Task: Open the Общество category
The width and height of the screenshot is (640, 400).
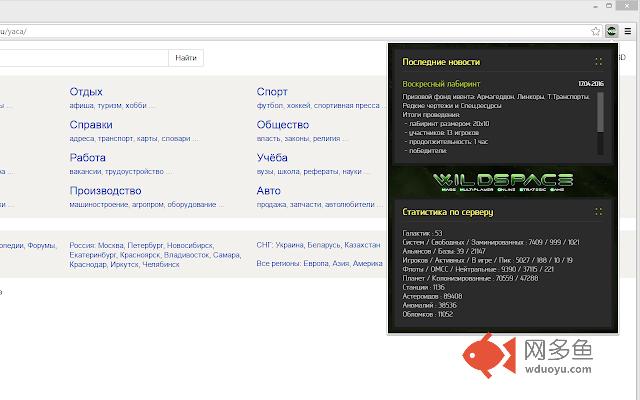Action: [x=282, y=124]
